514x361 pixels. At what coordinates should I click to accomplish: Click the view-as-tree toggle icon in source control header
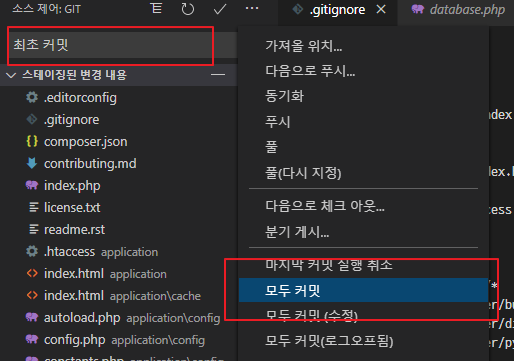click(156, 8)
